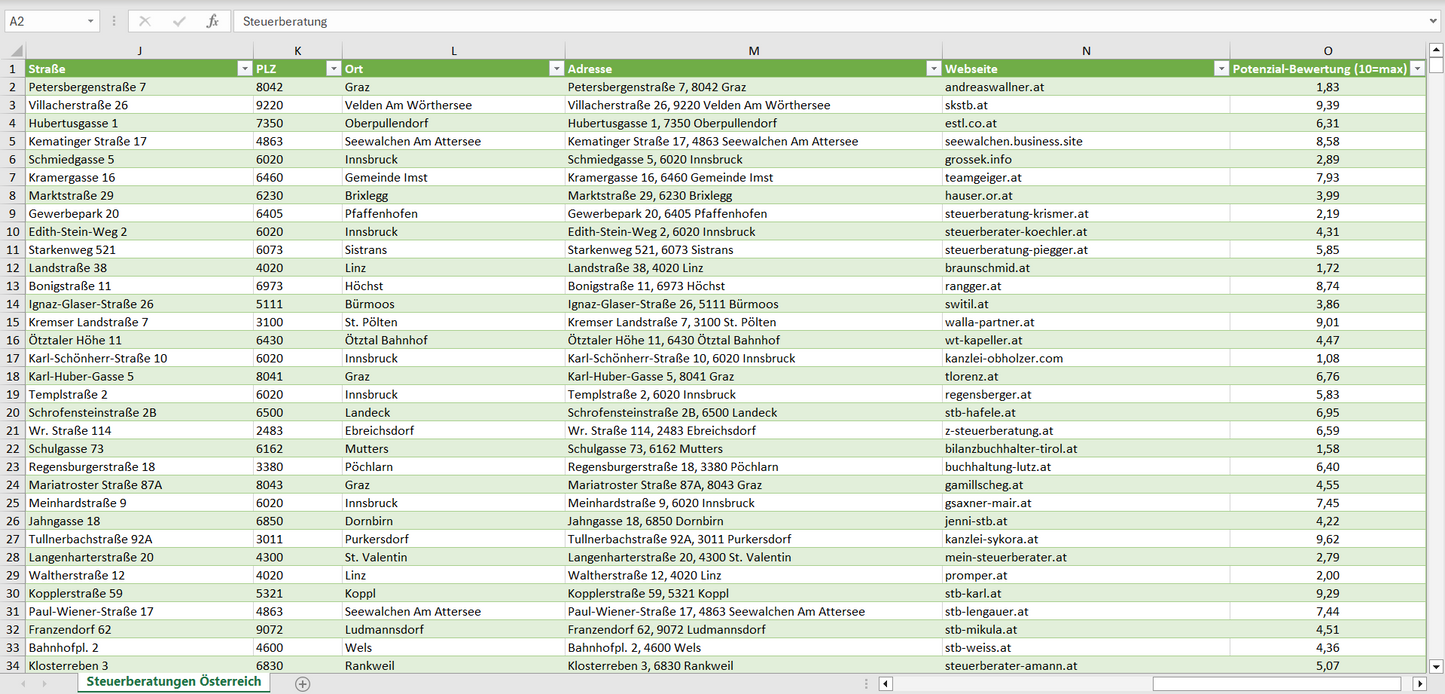Select column M header
1445x694 pixels.
tap(753, 51)
